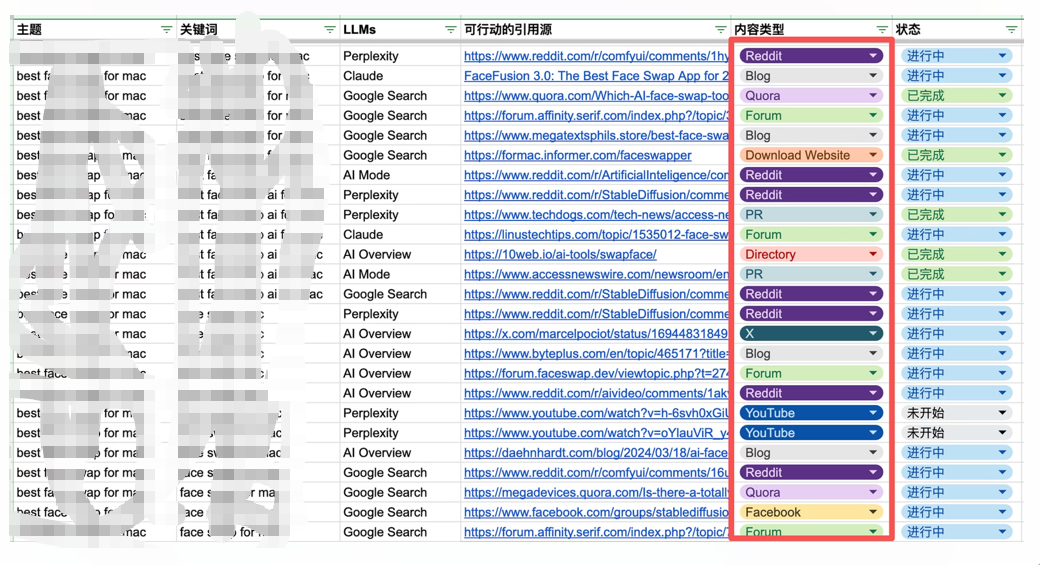Screen dimensions: 1040x565
Task: Open the youtube.com watch?v=h-6svh0xGiU link
Action: (596, 413)
